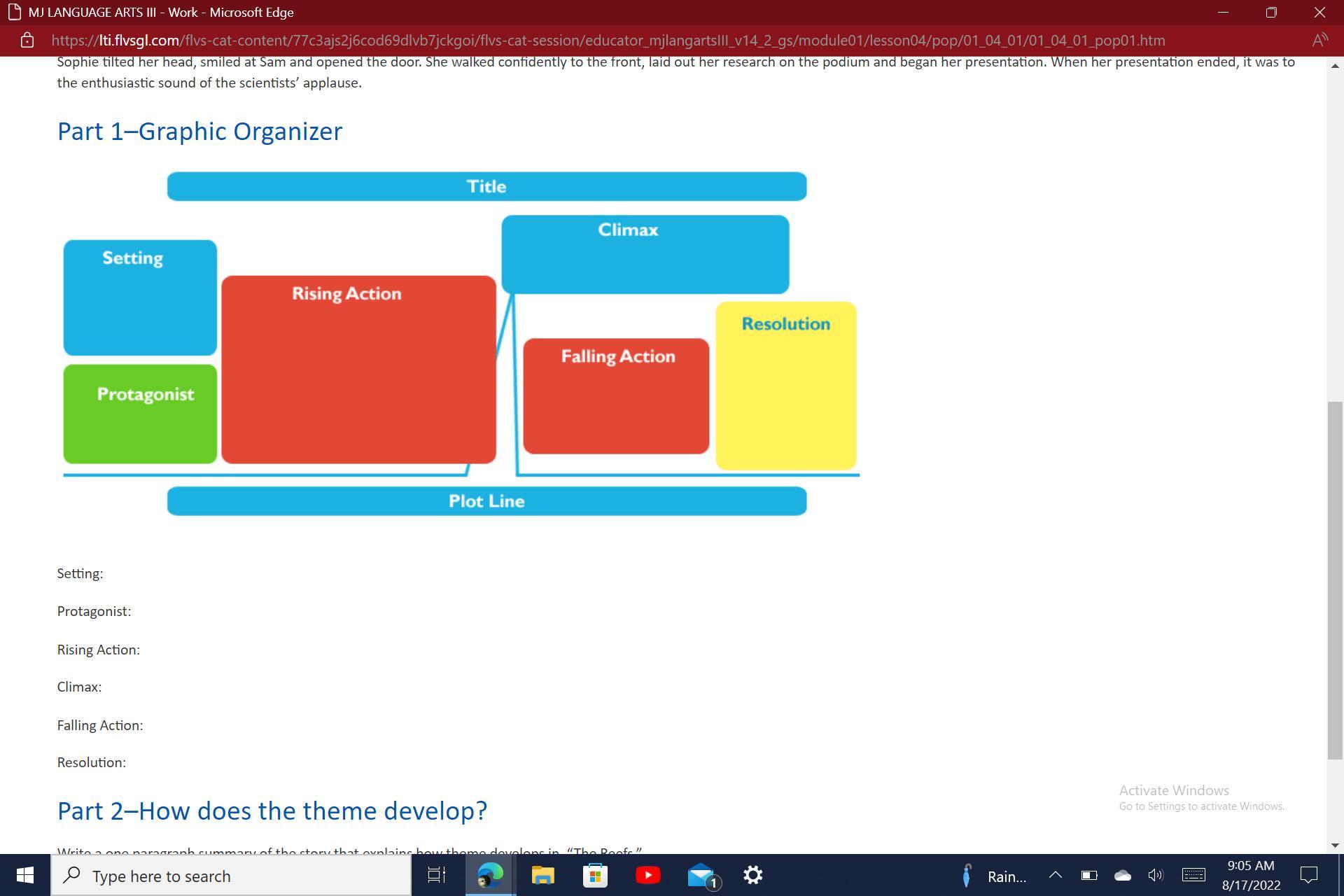
Task: Open Settings gear icon on taskbar
Action: point(753,875)
